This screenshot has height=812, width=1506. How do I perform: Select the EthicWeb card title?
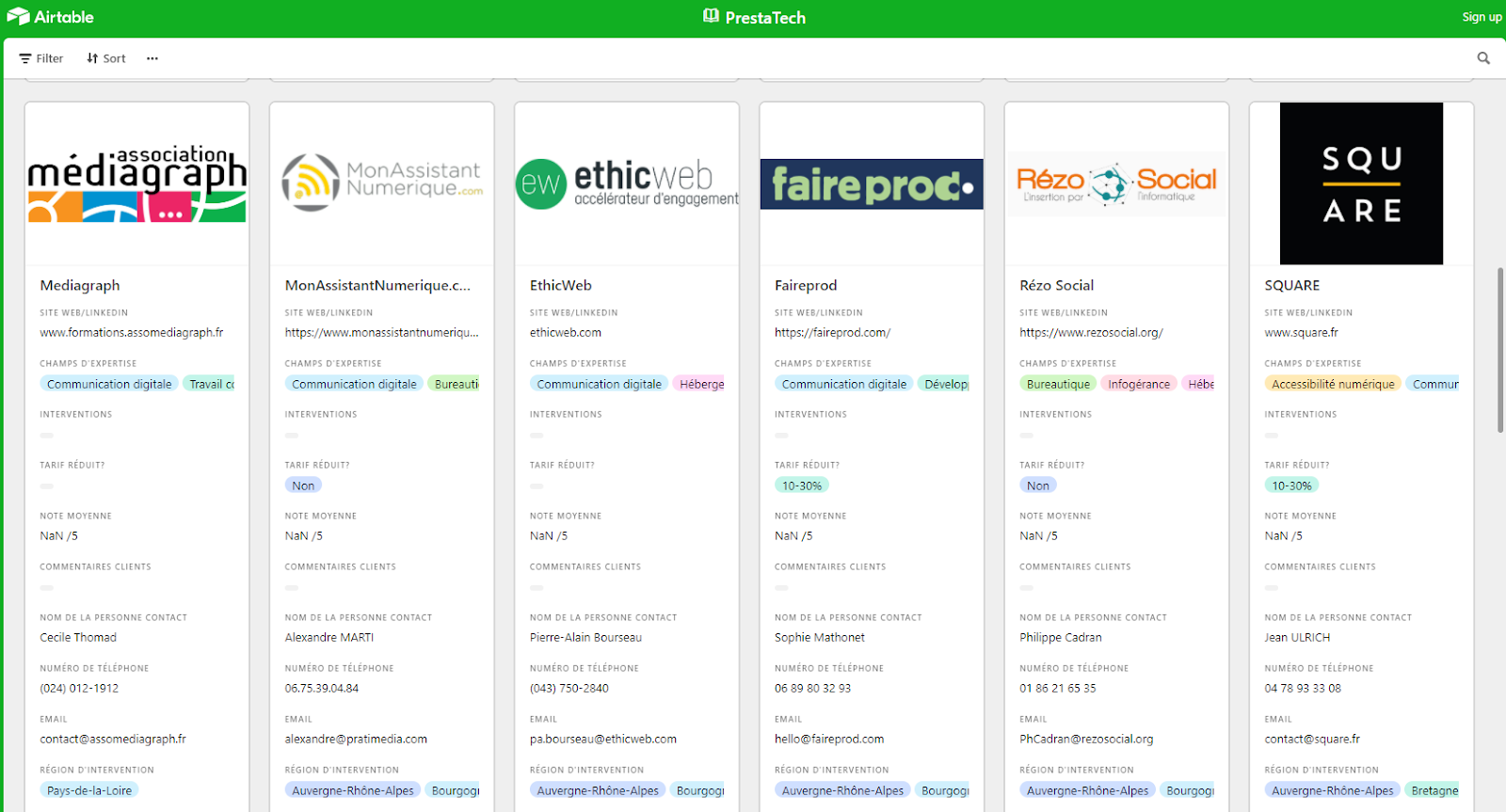pos(561,285)
